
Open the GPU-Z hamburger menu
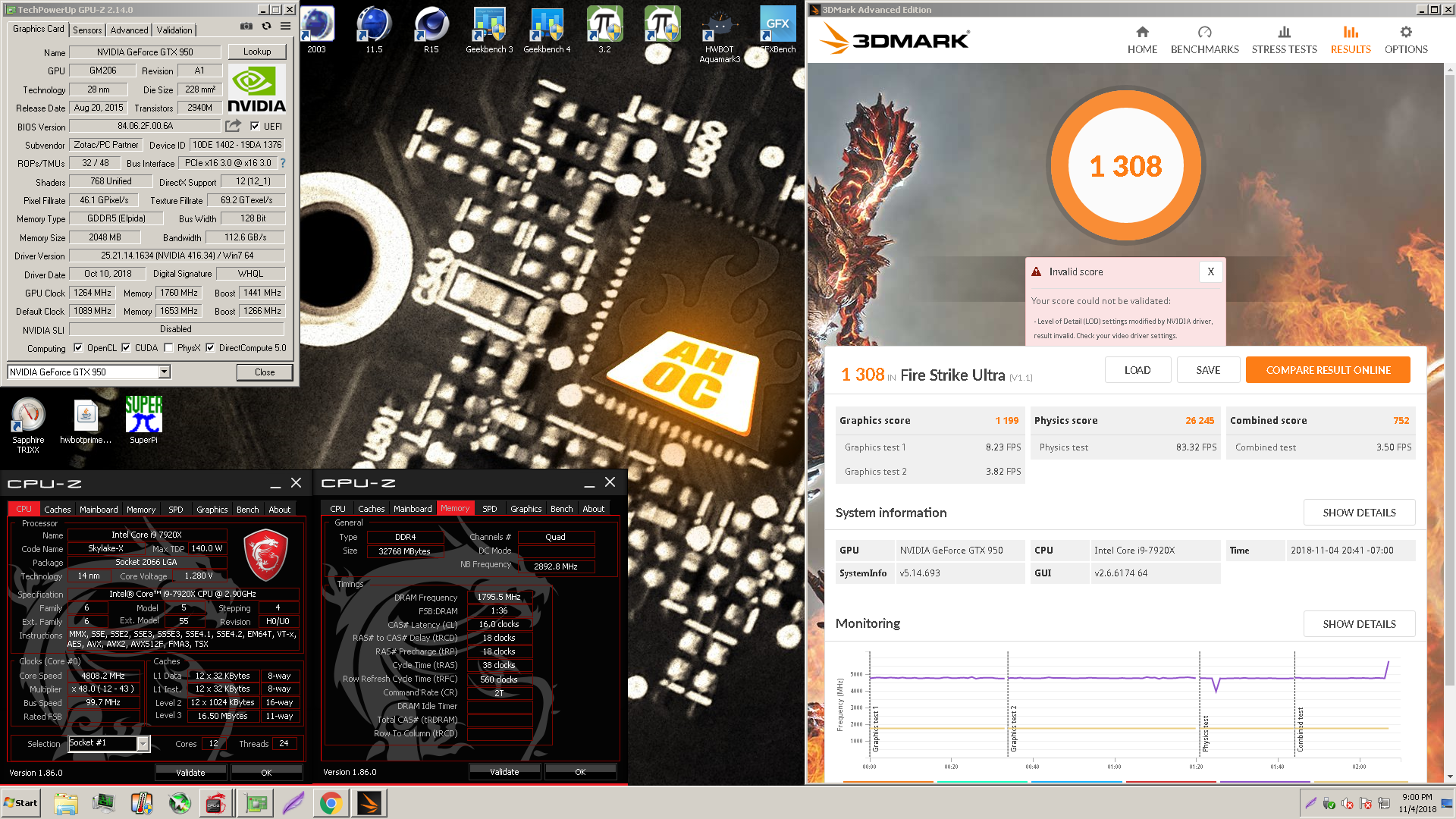pos(285,26)
